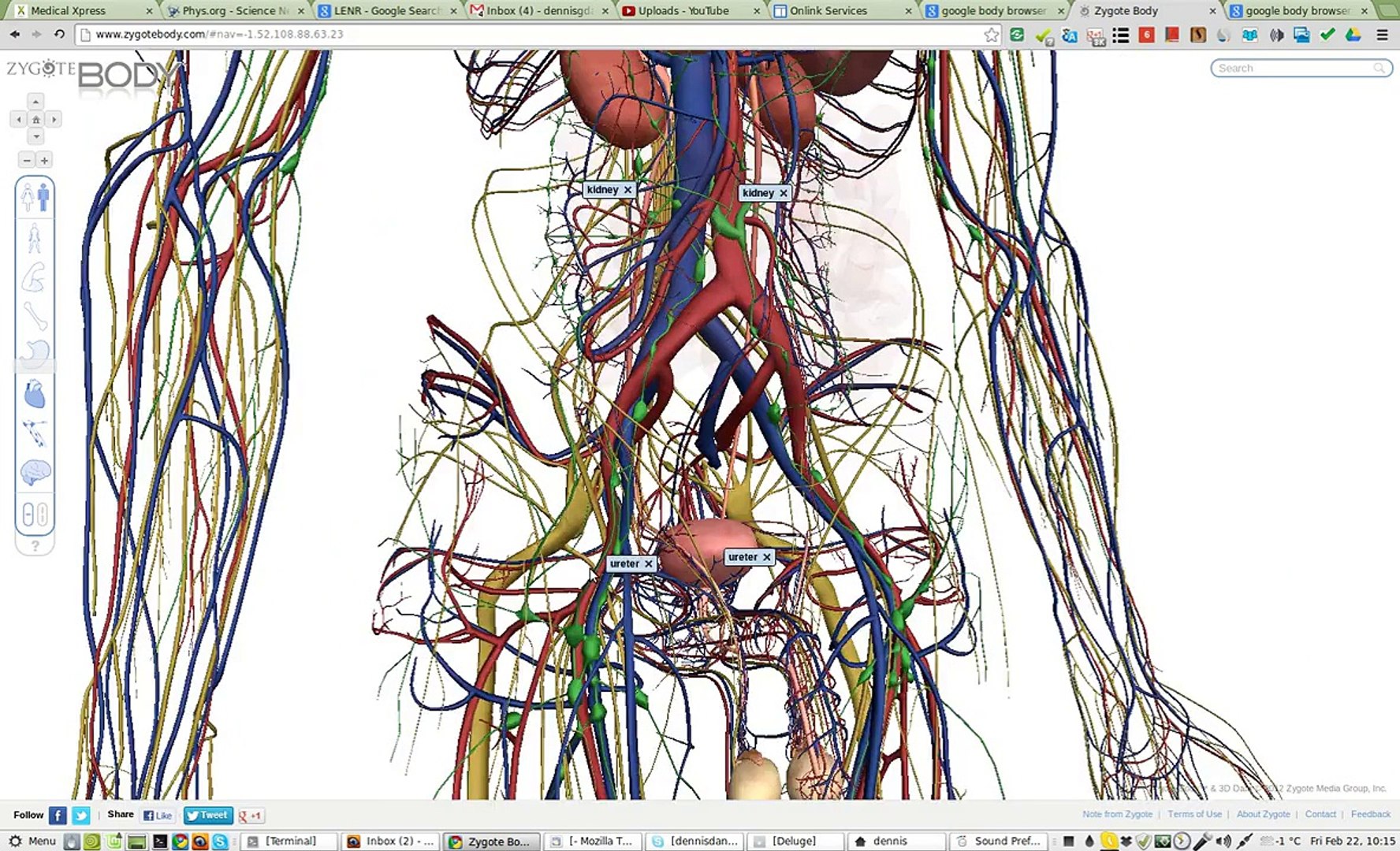Open the Chrome menu hamburger button
1400x851 pixels.
1382,35
